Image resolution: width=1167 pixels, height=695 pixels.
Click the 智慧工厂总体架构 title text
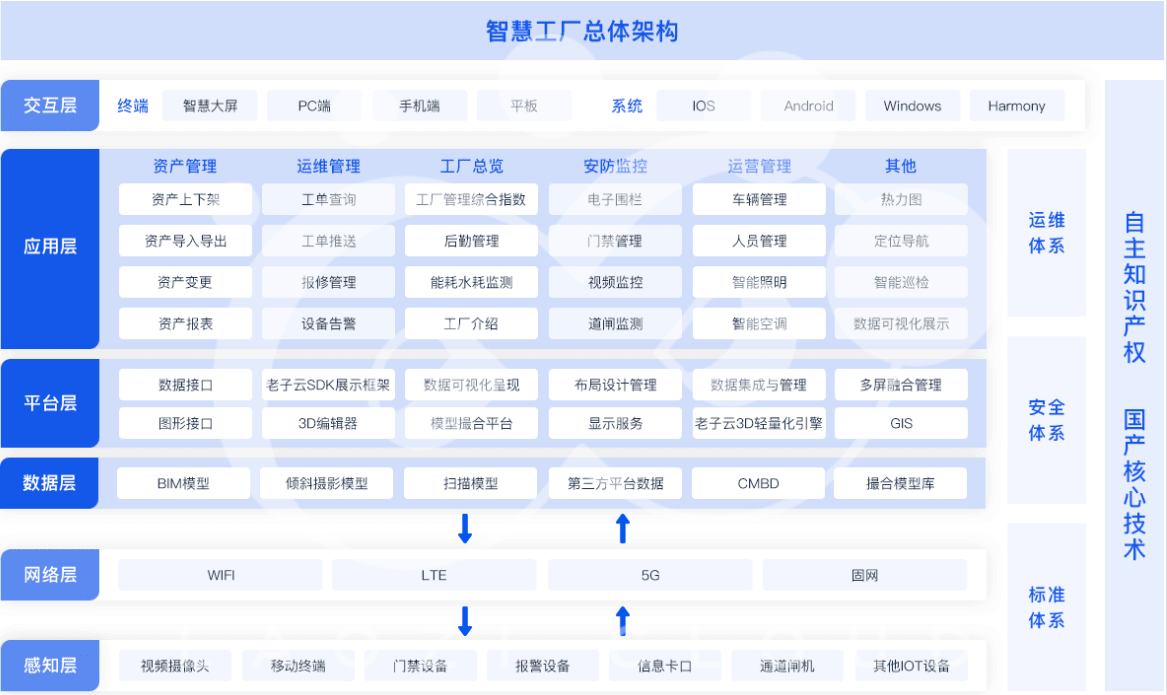coord(583,31)
